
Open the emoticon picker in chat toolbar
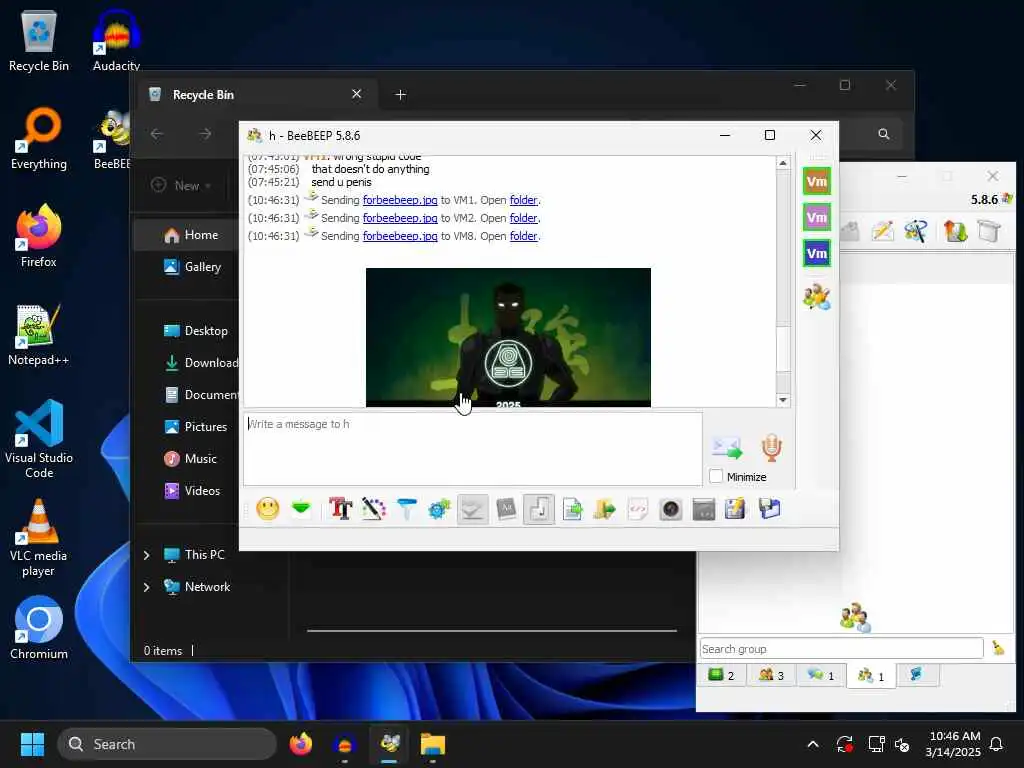point(268,509)
